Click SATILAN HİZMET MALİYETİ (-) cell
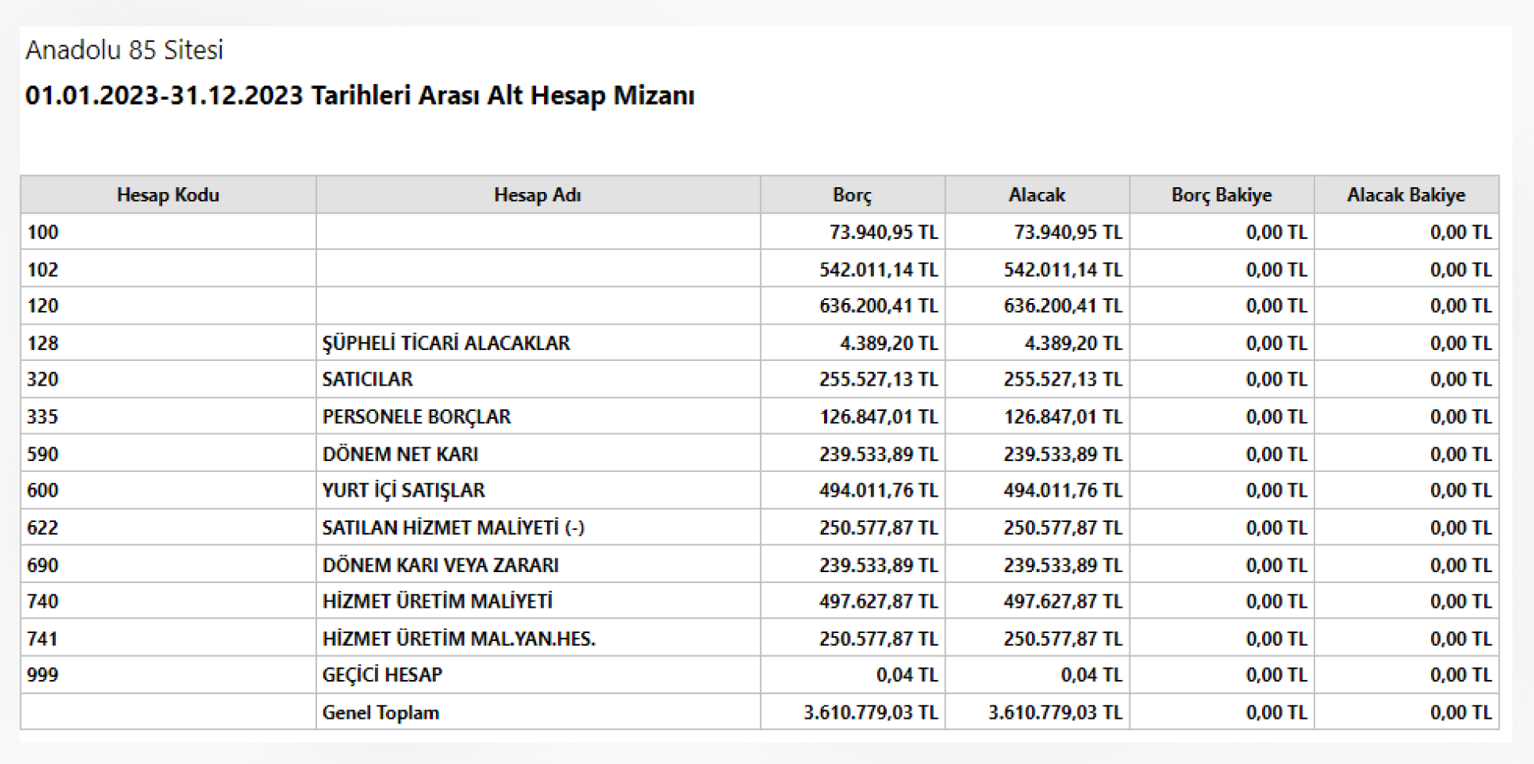 (538, 528)
